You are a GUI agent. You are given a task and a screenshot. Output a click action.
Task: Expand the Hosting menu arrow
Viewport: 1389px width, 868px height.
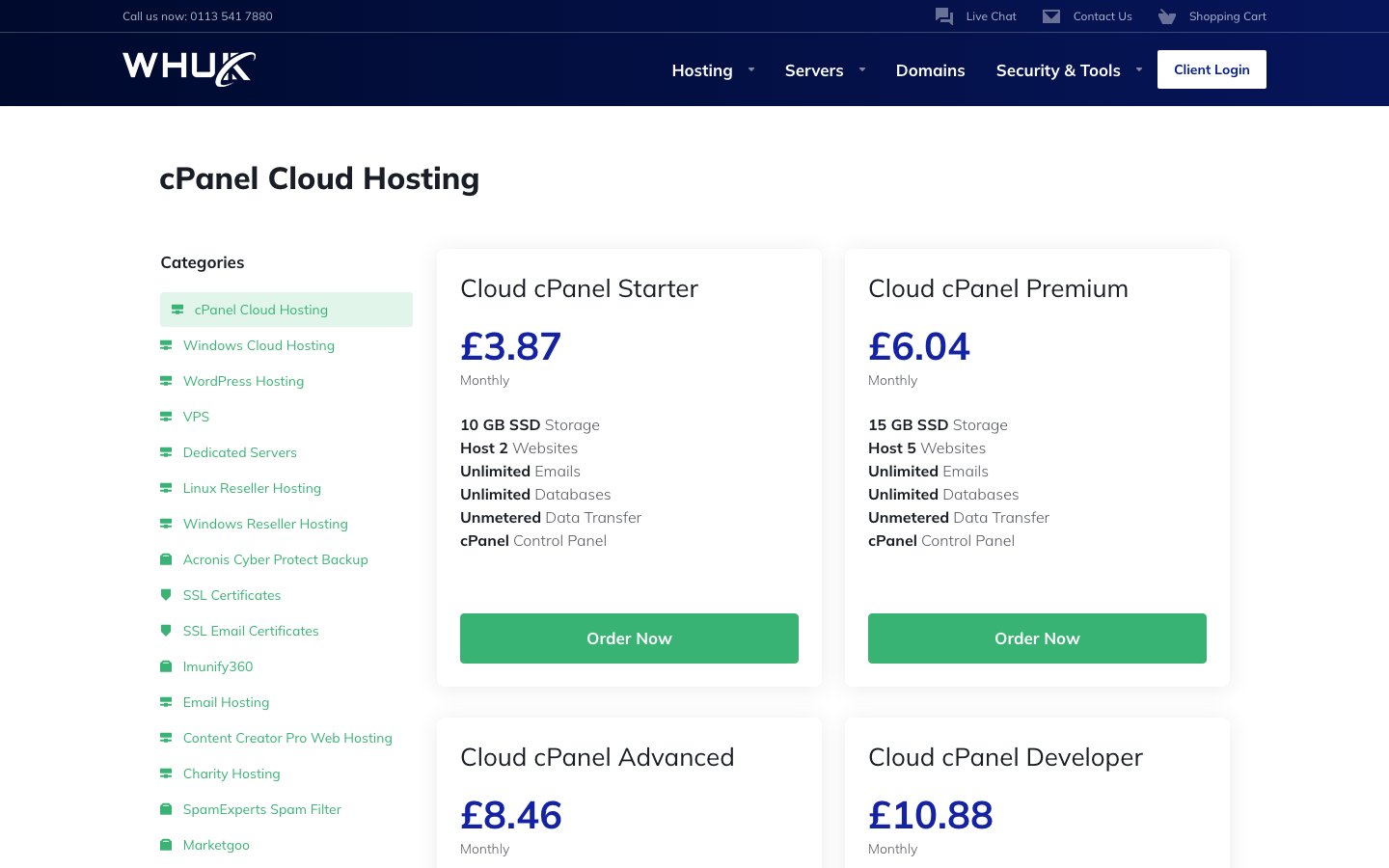pos(751,69)
